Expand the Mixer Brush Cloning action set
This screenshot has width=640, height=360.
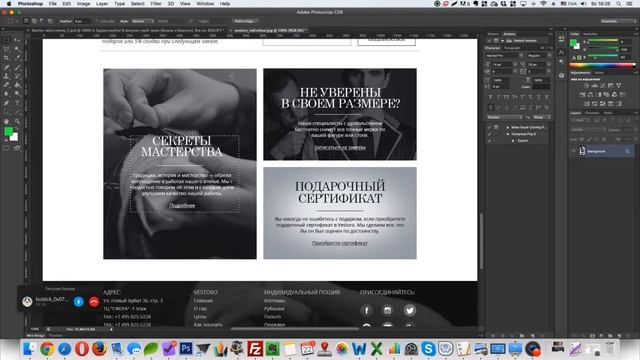tap(508, 127)
